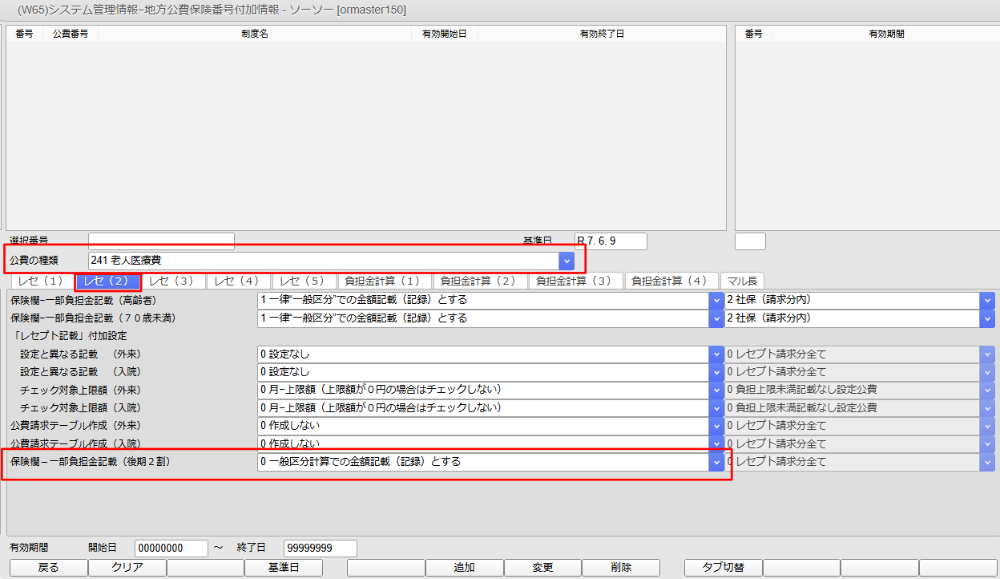Expand 保険欄－一部負担金記載（後期２割） dropdown arrow
The image size is (1000, 579).
coord(715,462)
